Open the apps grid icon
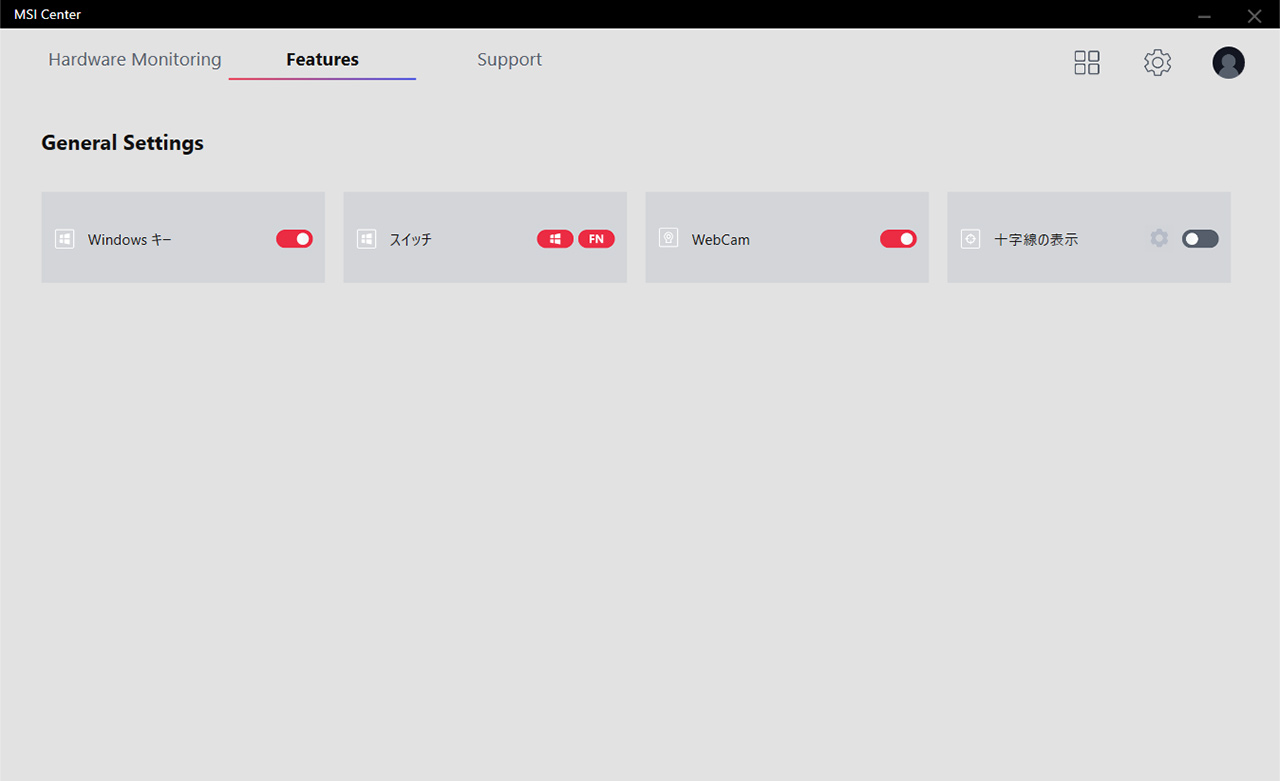The image size is (1280, 781). [x=1087, y=63]
